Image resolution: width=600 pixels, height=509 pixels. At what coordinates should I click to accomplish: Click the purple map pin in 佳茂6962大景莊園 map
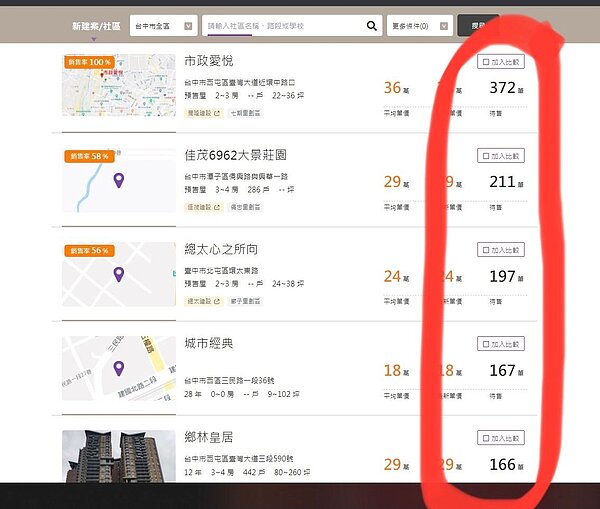[119, 180]
